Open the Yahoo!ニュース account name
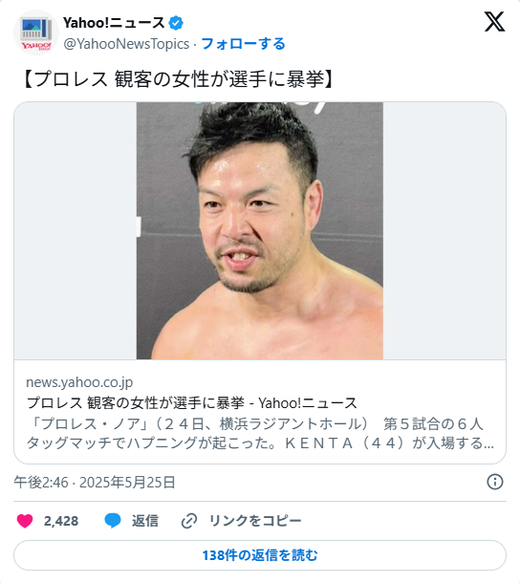The width and height of the screenshot is (520, 583). 114,23
